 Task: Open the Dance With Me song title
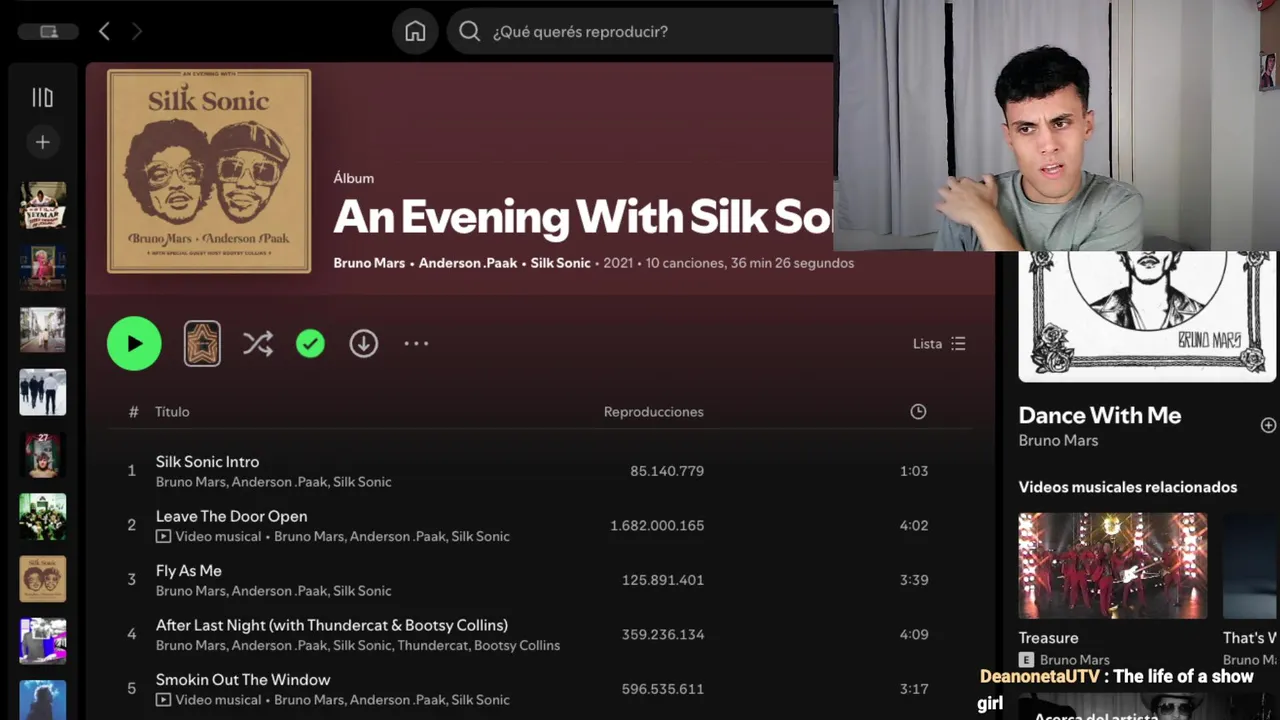pyautogui.click(x=1099, y=415)
